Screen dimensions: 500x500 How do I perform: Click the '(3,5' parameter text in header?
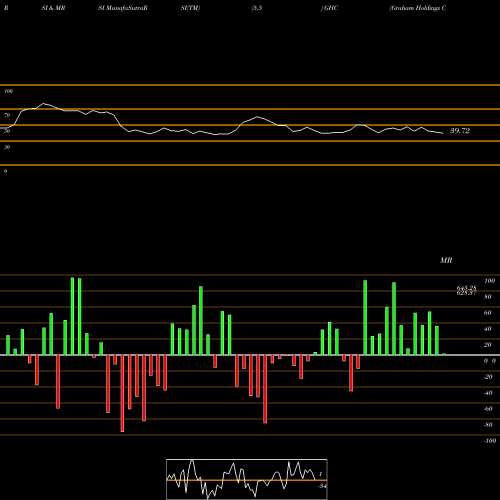click(257, 8)
